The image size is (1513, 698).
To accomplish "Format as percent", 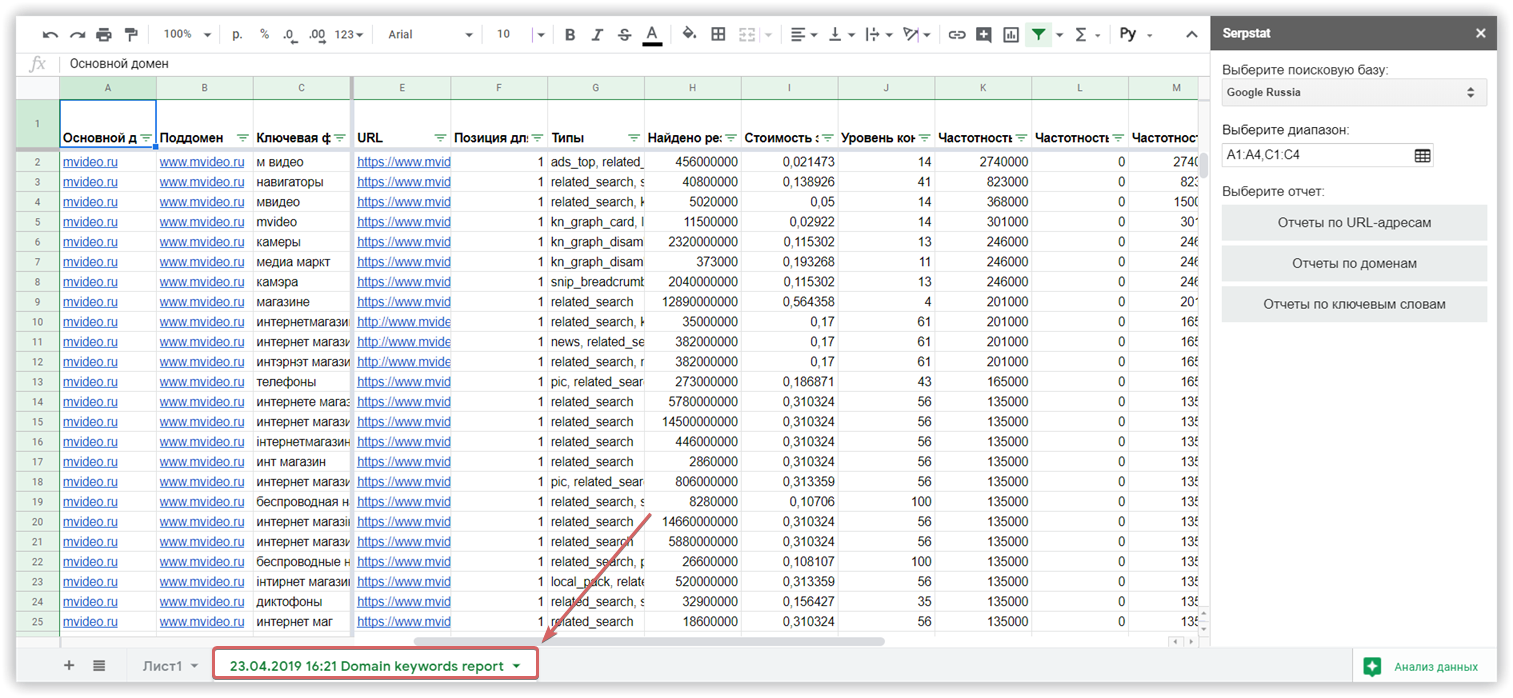I will (264, 34).
